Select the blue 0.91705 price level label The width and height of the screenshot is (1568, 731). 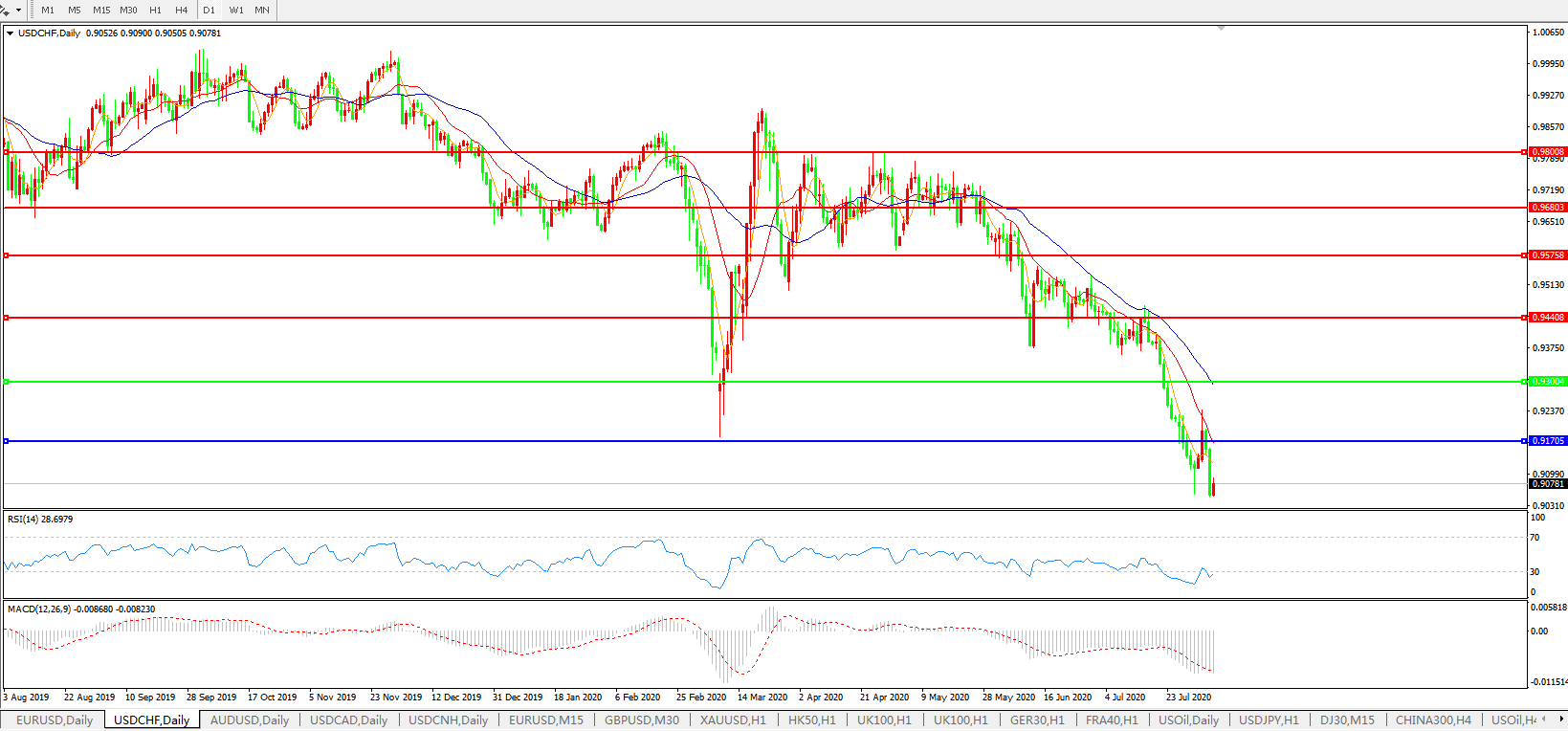1547,441
